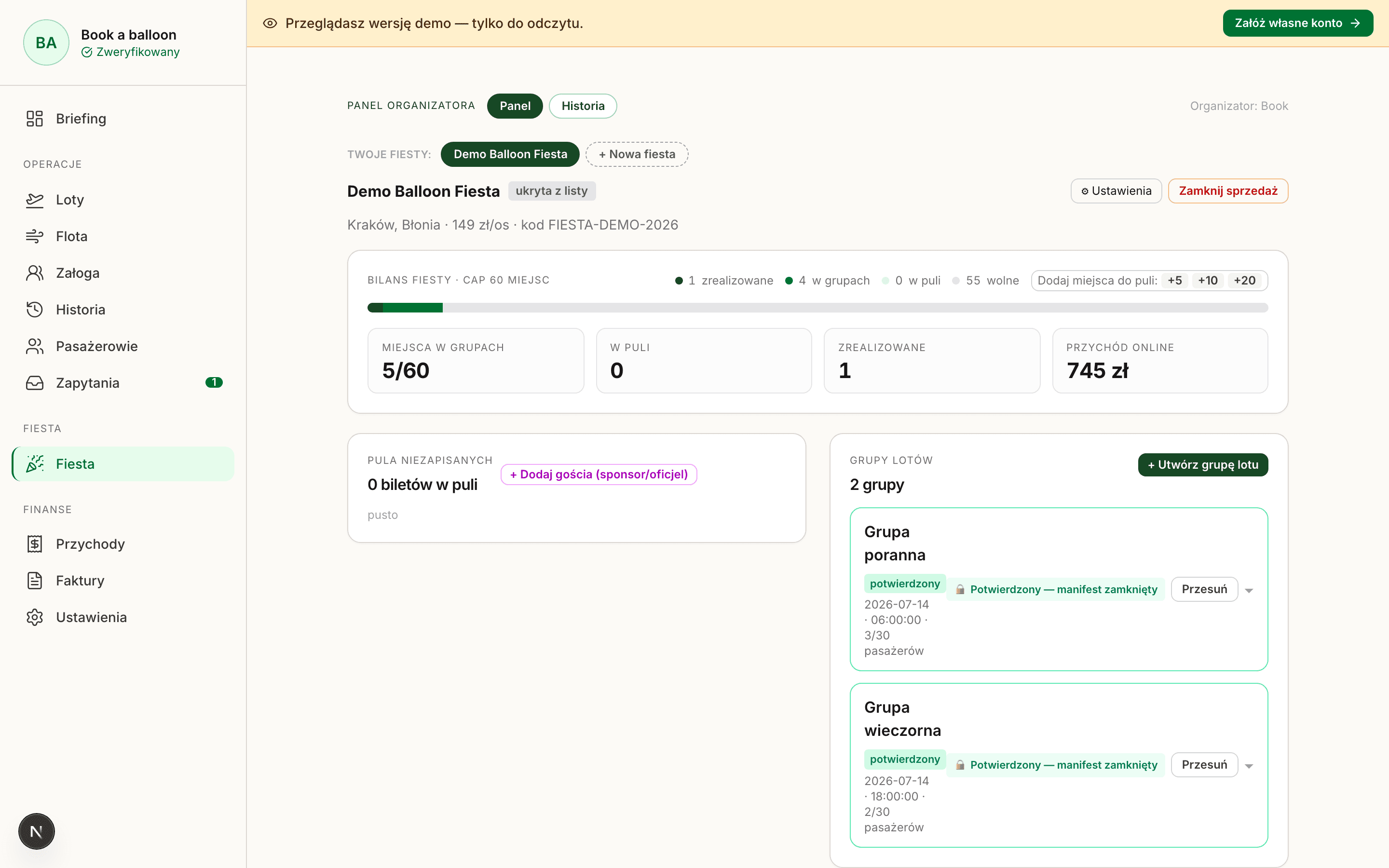Click Zamknij sprzedaż button
Viewport: 1389px width, 868px height.
click(1228, 191)
